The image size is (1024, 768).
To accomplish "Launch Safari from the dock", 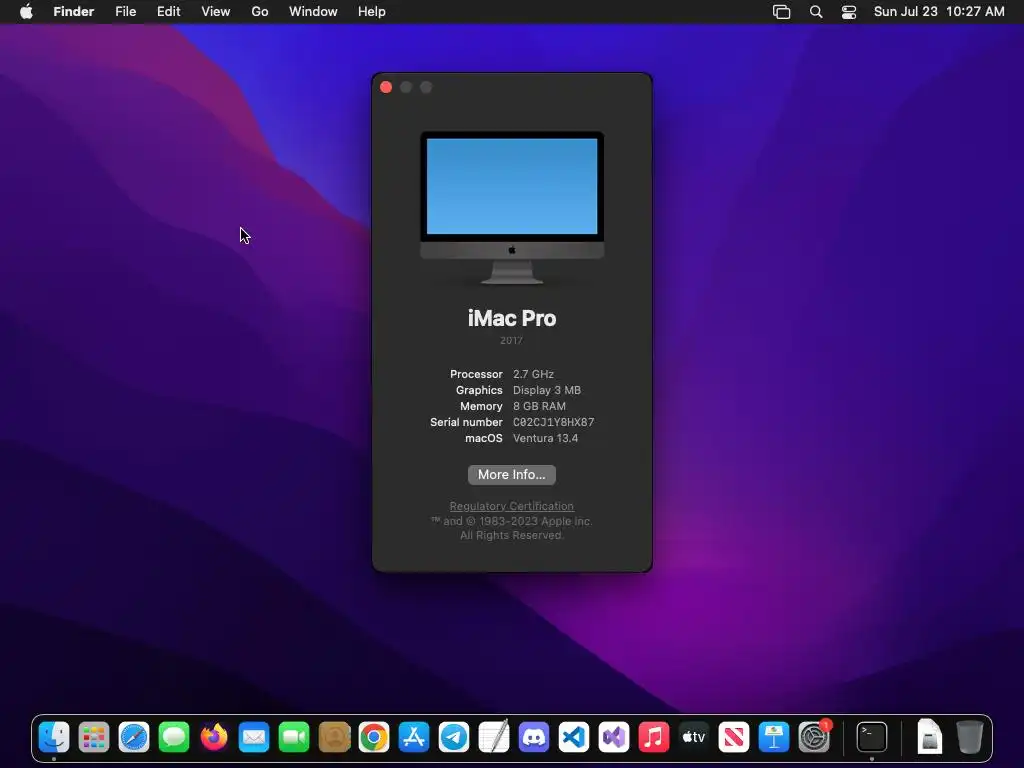I will tap(134, 737).
